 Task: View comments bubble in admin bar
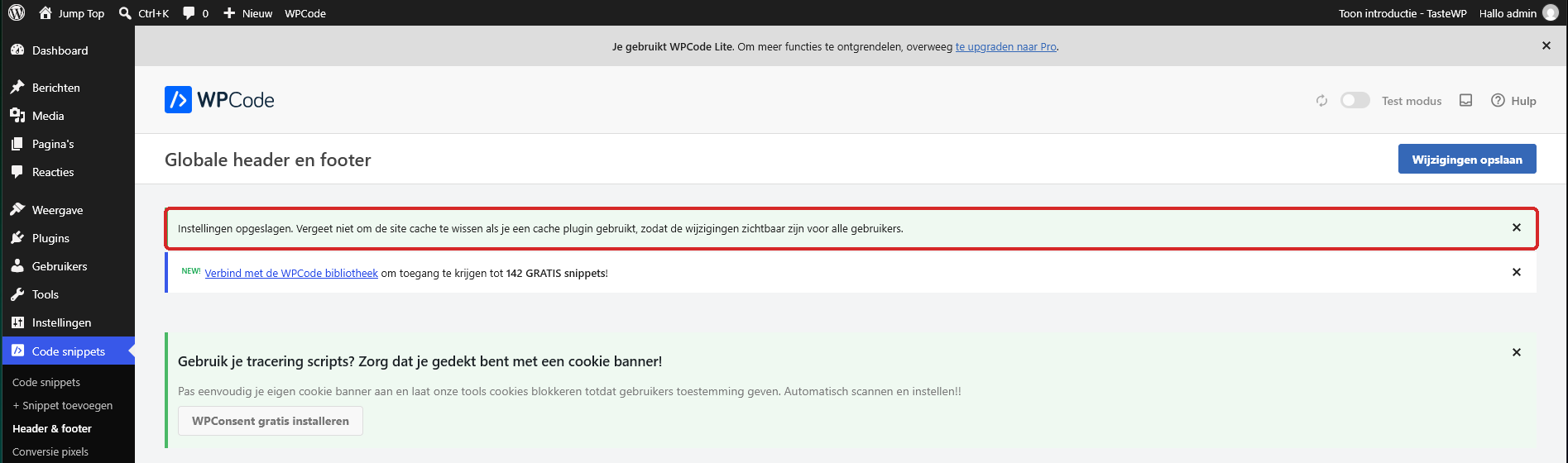pyautogui.click(x=195, y=13)
